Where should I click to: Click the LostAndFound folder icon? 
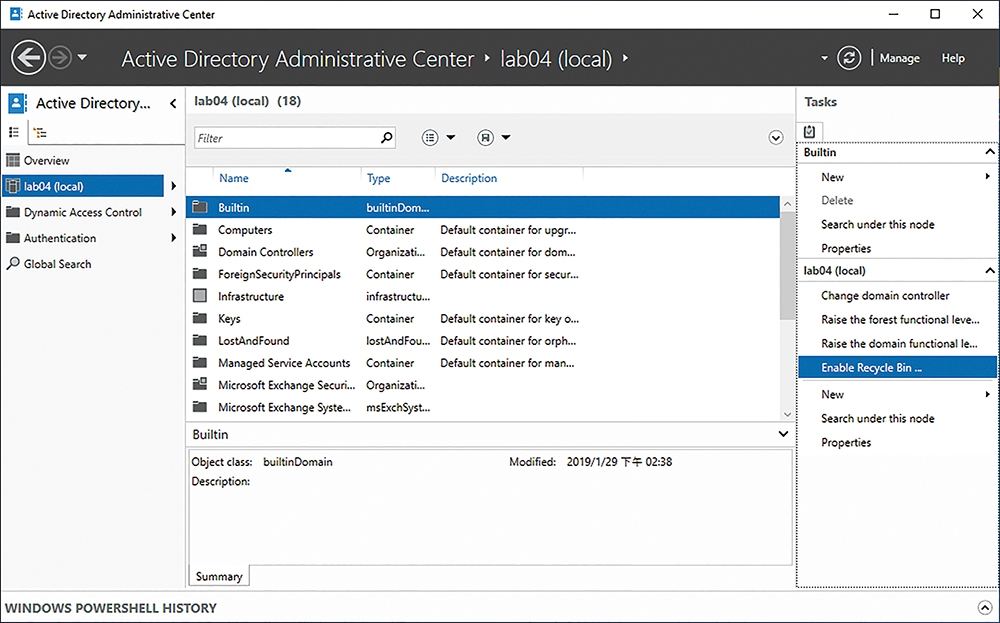point(200,341)
